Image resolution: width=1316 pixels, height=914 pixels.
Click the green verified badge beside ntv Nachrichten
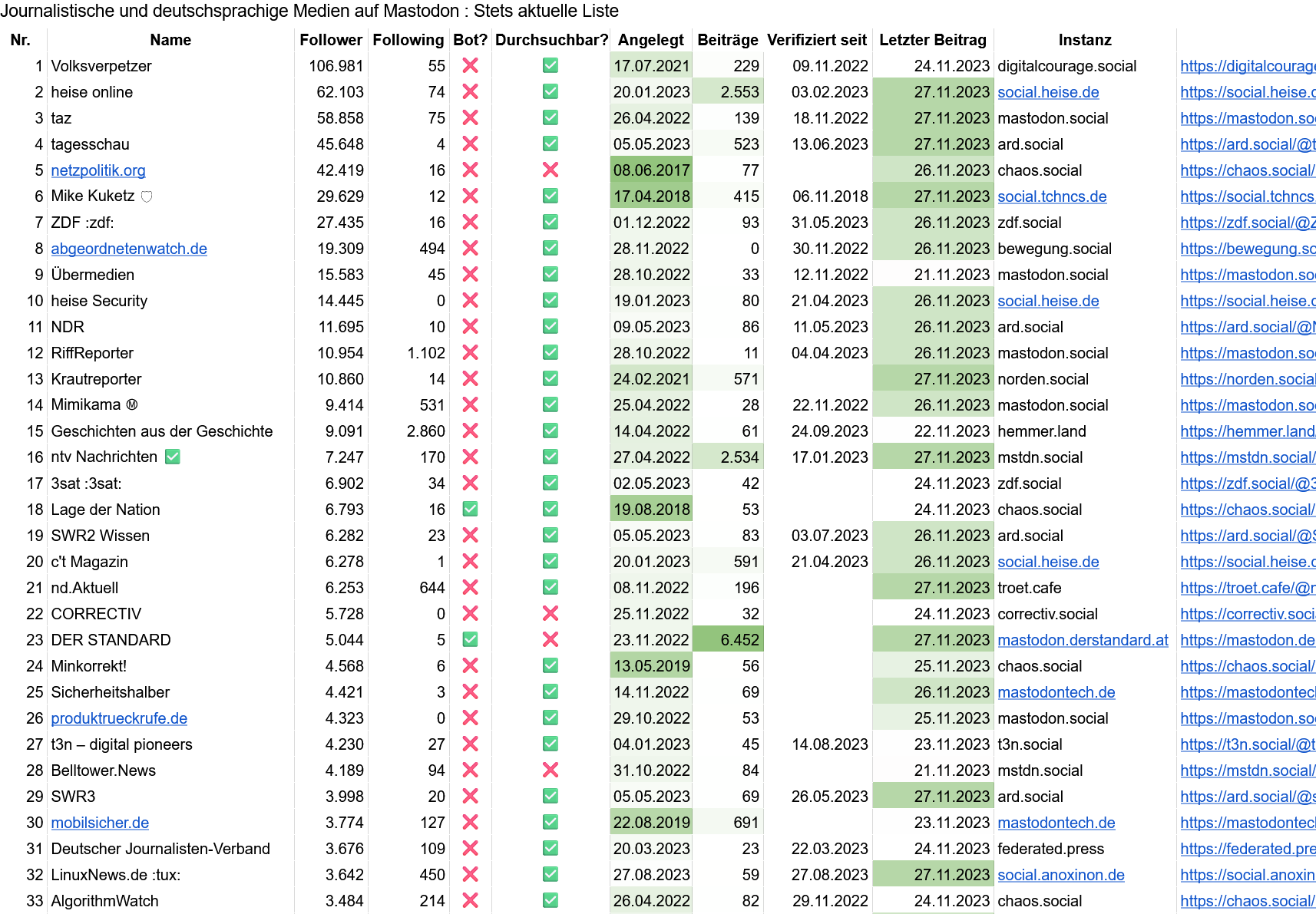point(173,457)
